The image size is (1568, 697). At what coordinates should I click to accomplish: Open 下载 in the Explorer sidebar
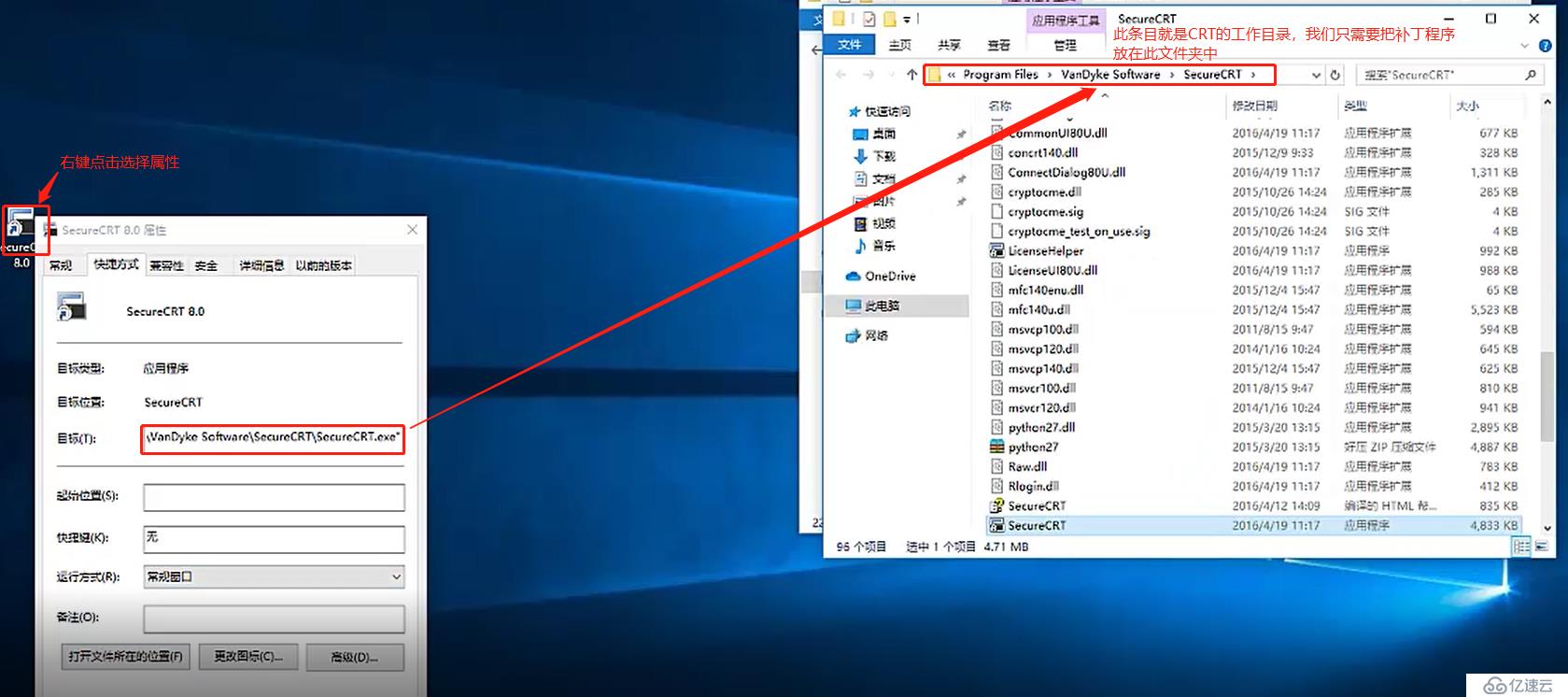click(x=875, y=156)
